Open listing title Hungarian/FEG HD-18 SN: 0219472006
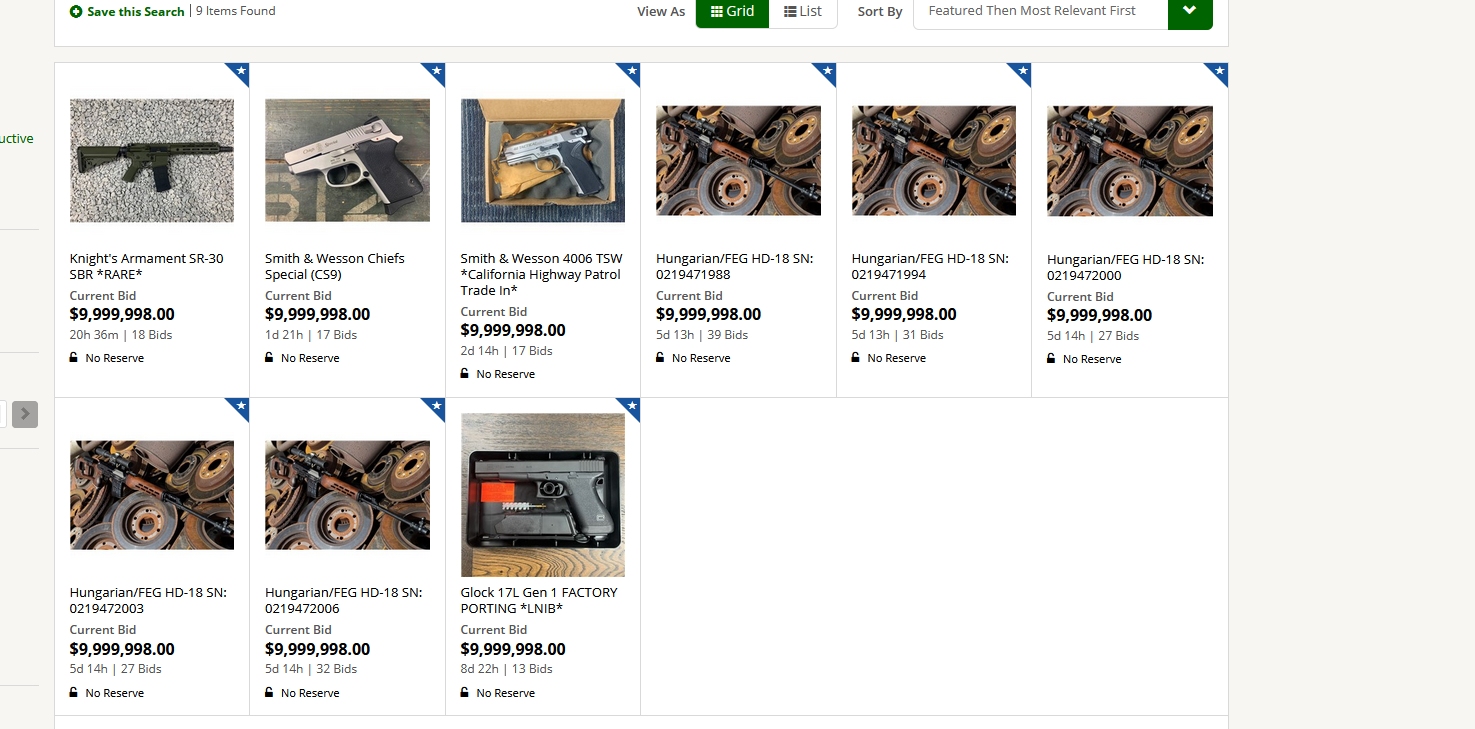Viewport: 1475px width, 729px height. coord(344,600)
